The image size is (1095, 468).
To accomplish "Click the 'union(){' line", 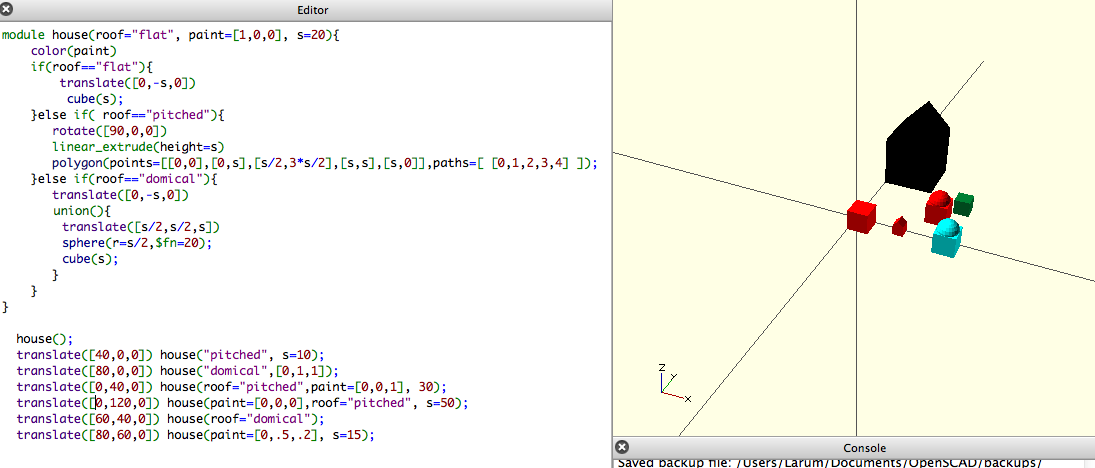I will coord(82,211).
